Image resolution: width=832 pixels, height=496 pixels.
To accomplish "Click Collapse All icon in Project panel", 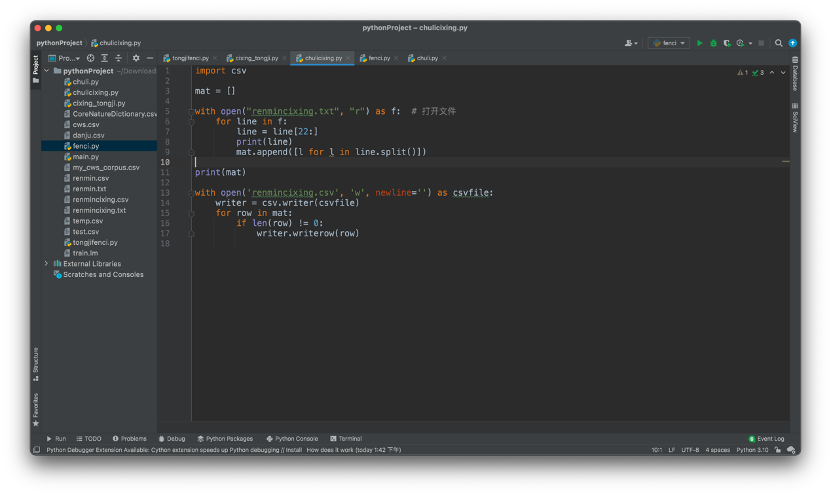I will point(118,58).
